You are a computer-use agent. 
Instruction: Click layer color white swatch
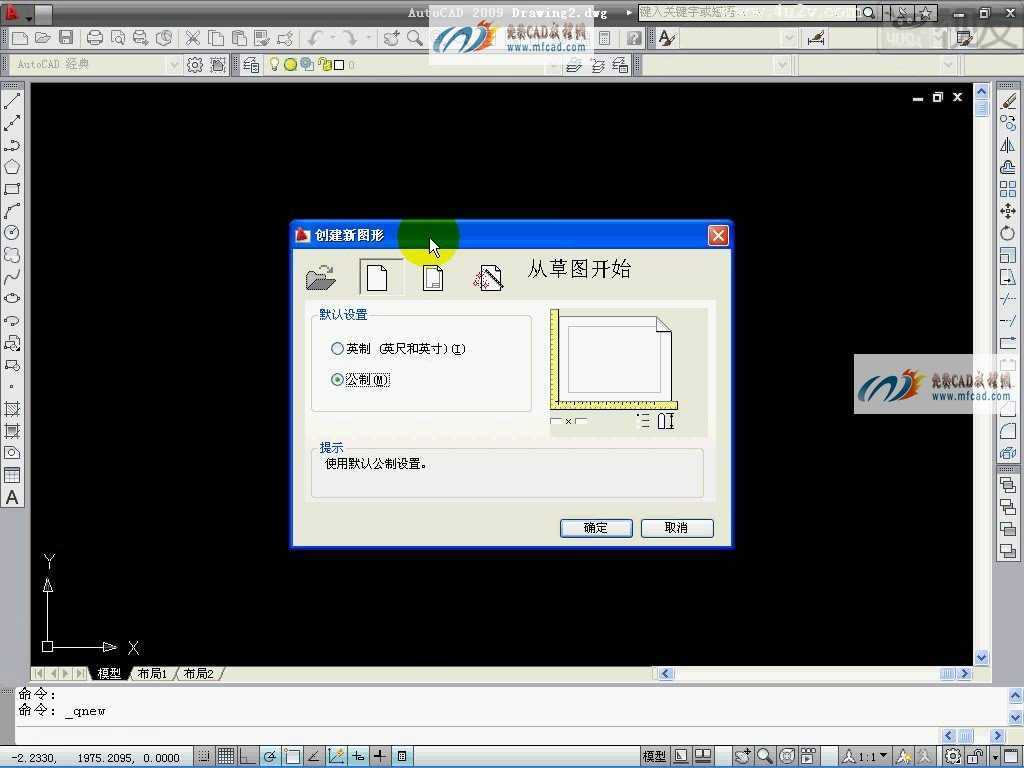pos(339,65)
